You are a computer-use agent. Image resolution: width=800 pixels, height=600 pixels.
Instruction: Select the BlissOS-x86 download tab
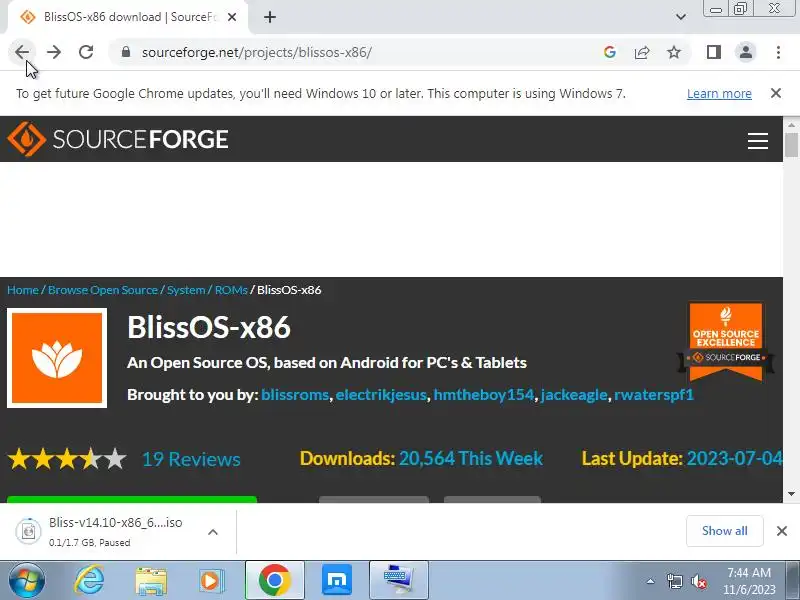(128, 17)
